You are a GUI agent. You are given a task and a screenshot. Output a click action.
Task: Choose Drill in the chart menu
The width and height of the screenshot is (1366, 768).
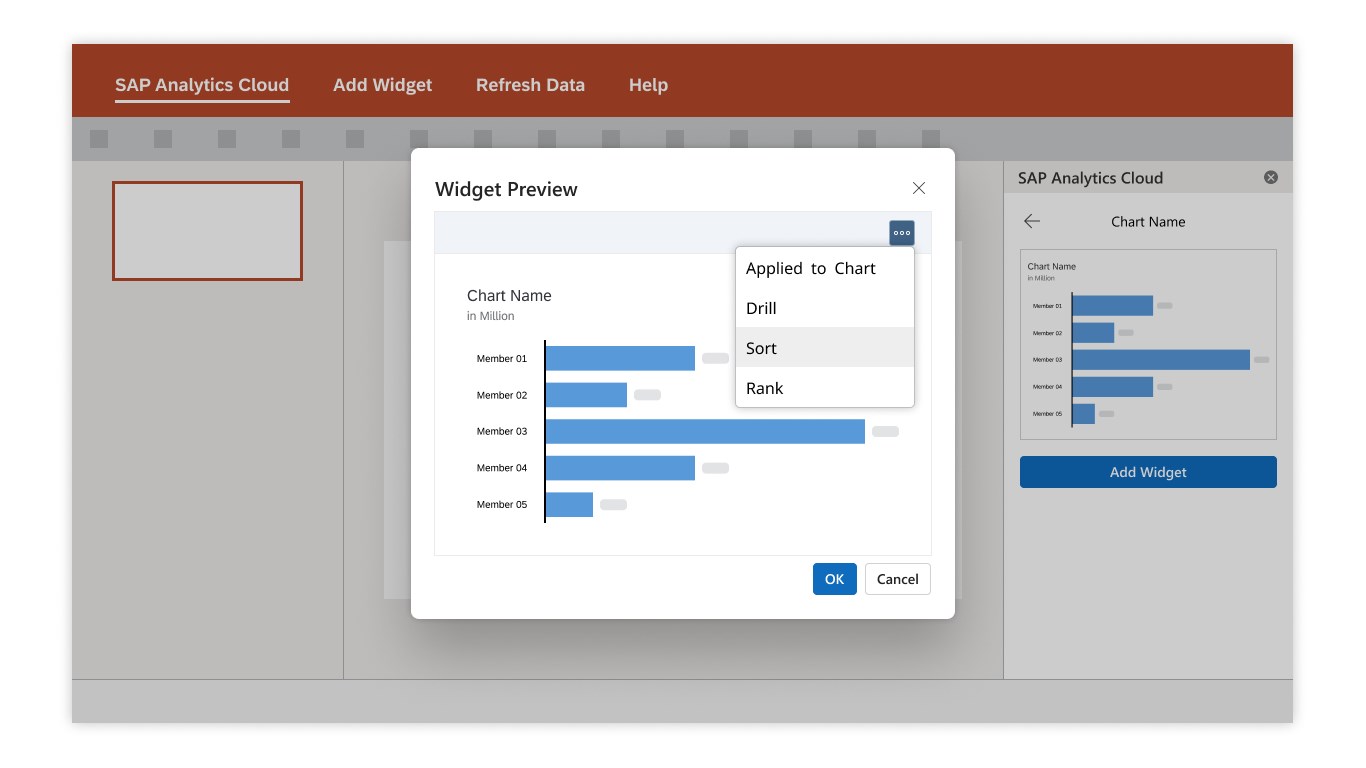(824, 308)
